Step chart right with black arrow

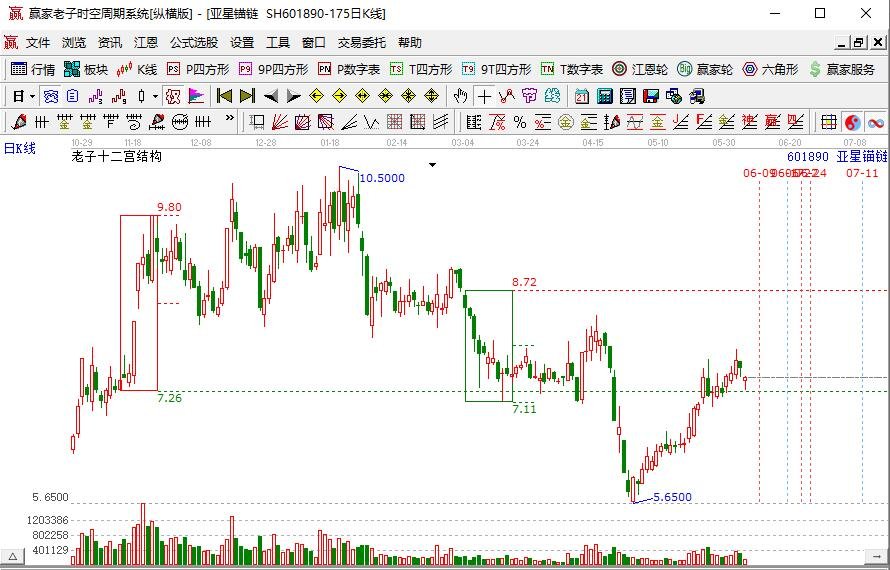293,96
